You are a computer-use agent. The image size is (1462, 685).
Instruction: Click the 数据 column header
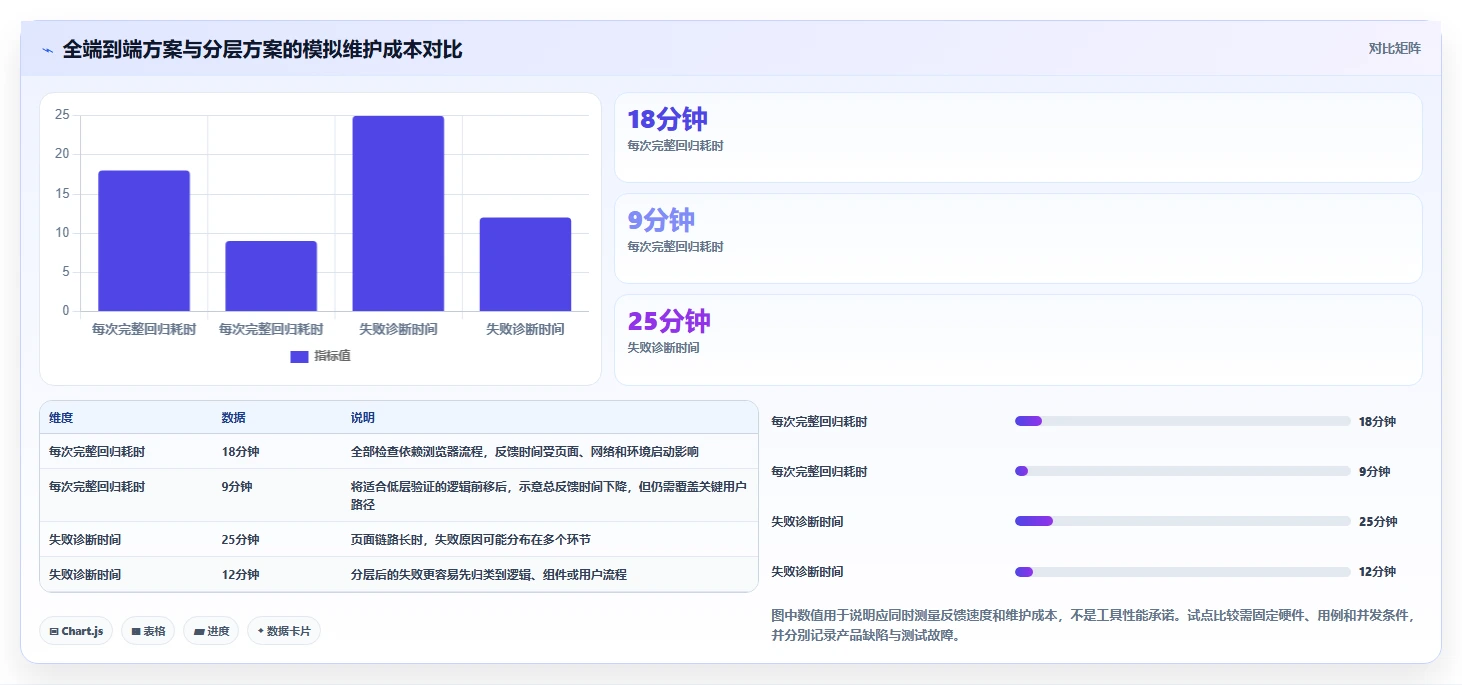pyautogui.click(x=234, y=418)
